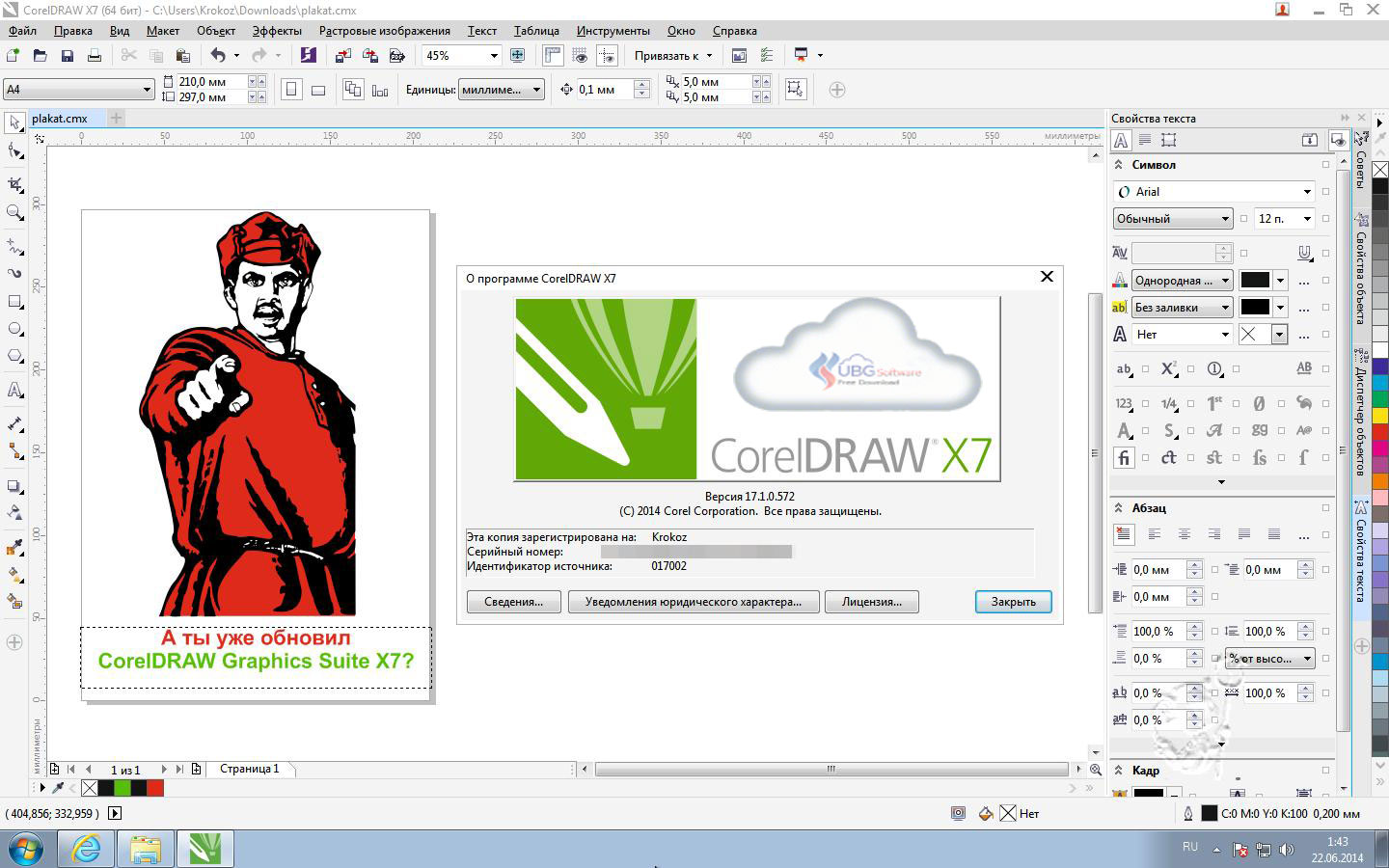Open the Макет menu

[x=163, y=31]
